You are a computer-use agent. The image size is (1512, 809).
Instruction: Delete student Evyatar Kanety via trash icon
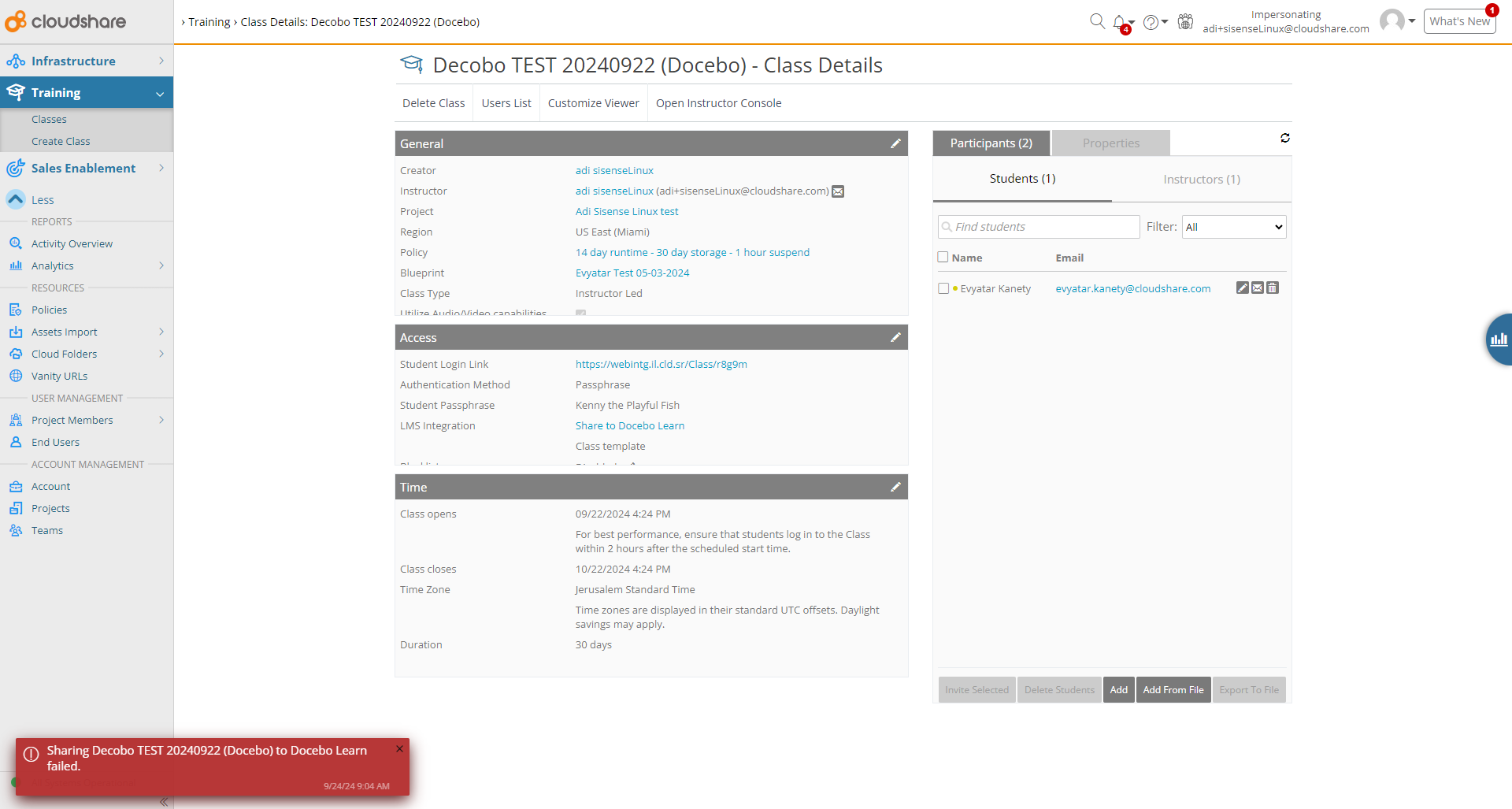1273,288
